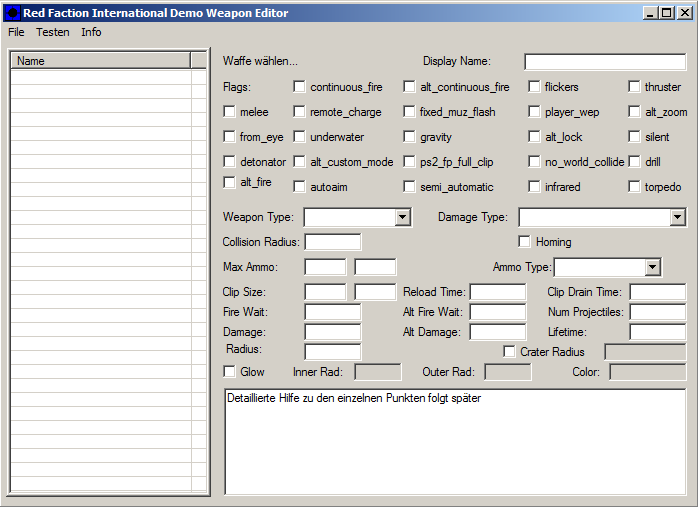Click the Reload Time input box
698x507 pixels.
click(497, 292)
